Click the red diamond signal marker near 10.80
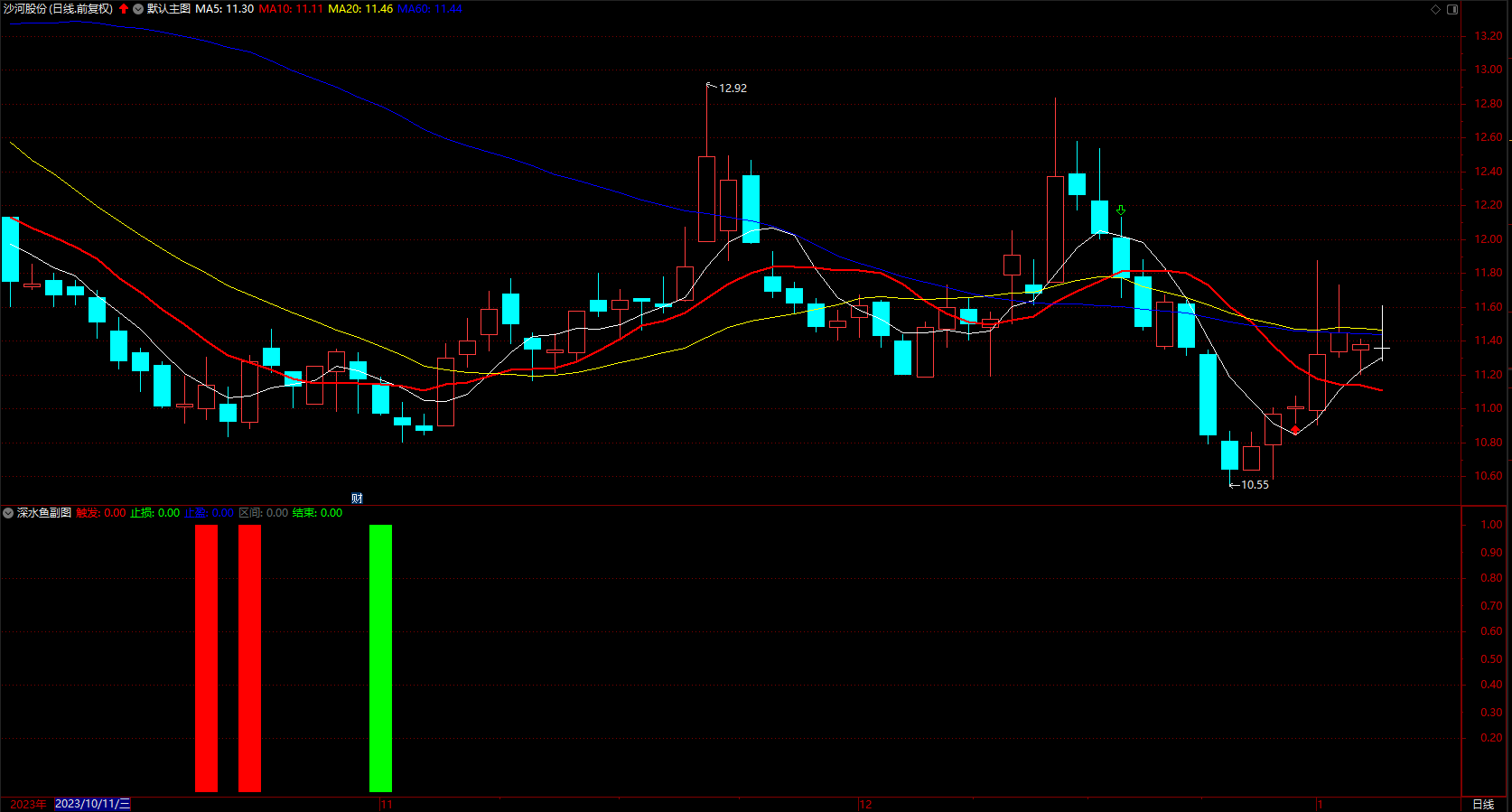 [x=1295, y=430]
